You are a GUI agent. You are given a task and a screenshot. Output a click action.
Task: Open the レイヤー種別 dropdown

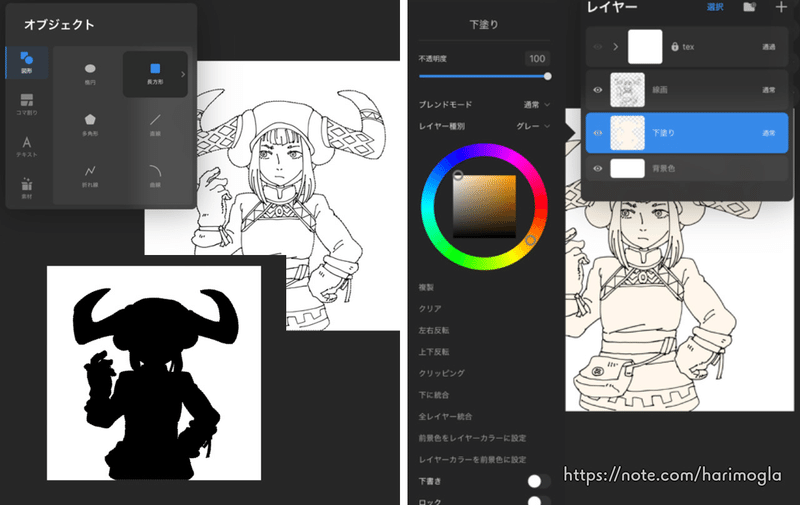(x=533, y=126)
